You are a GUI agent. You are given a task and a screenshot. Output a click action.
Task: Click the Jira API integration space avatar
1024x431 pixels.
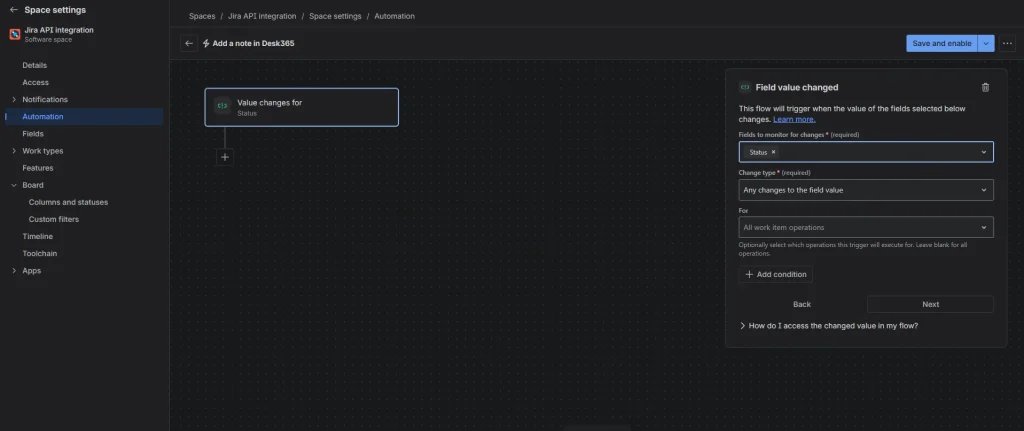click(x=14, y=35)
